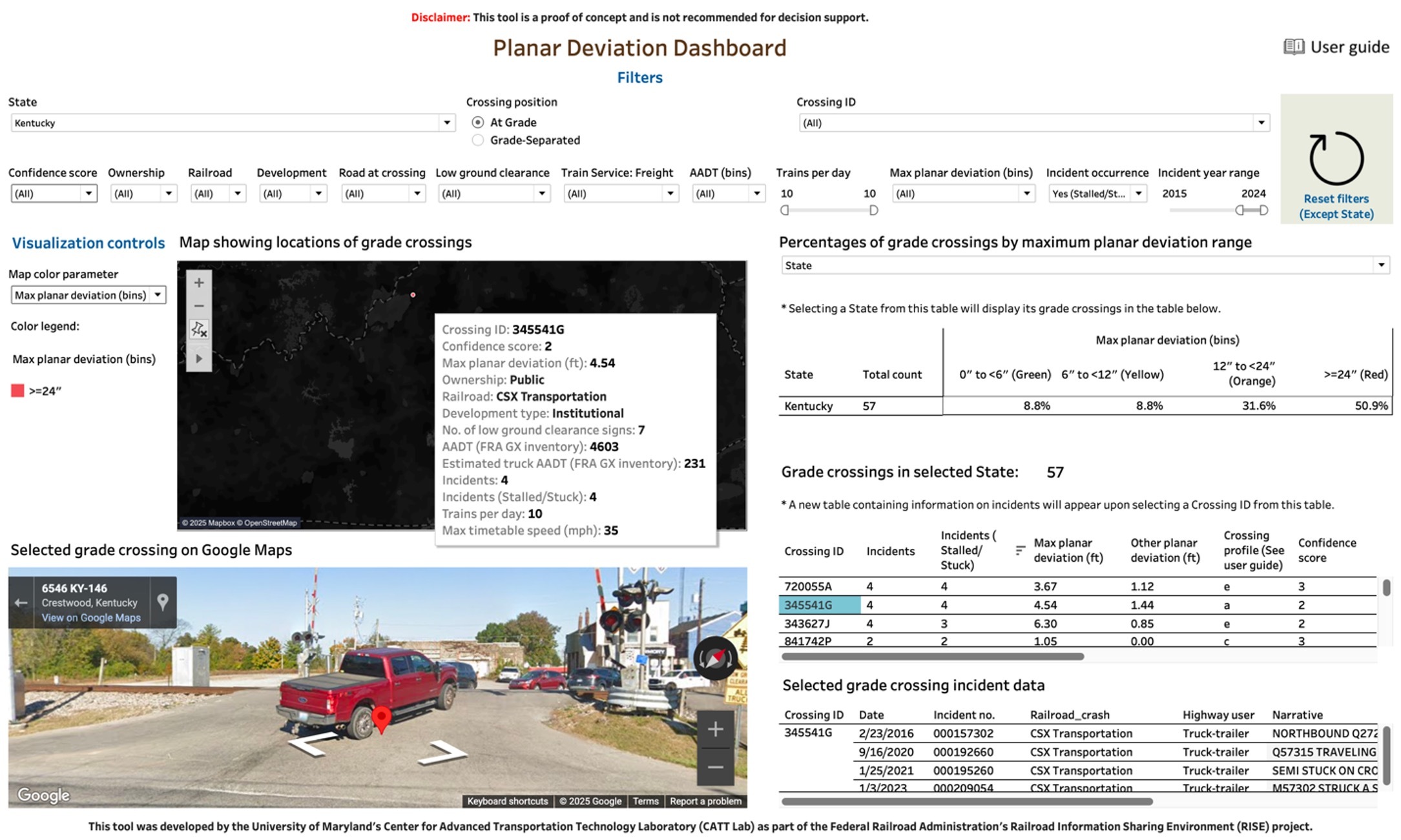Select At Grade crossing position
The height and width of the screenshot is (840, 1401).
tap(478, 122)
